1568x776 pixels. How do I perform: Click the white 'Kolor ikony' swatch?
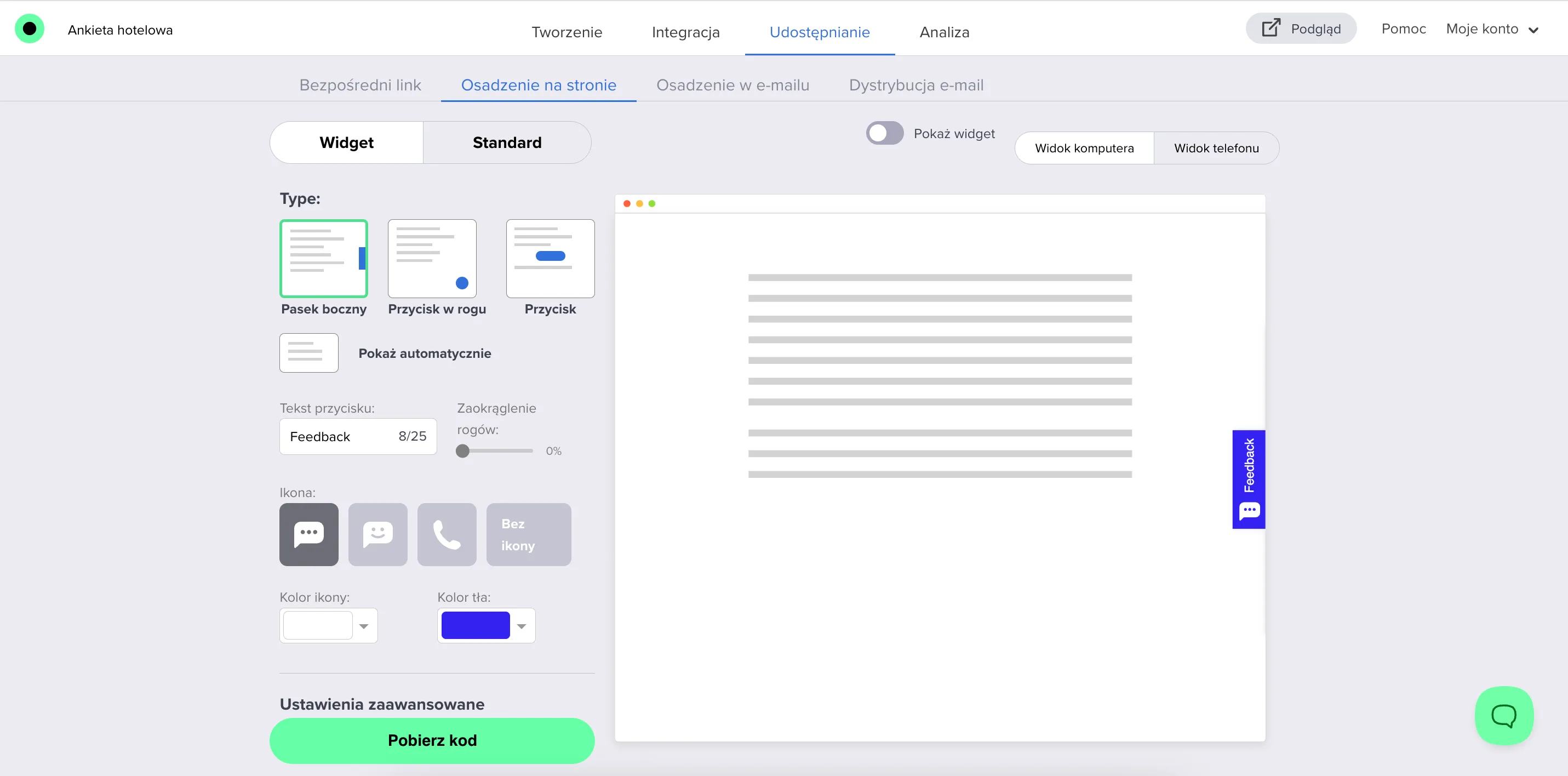tap(318, 625)
